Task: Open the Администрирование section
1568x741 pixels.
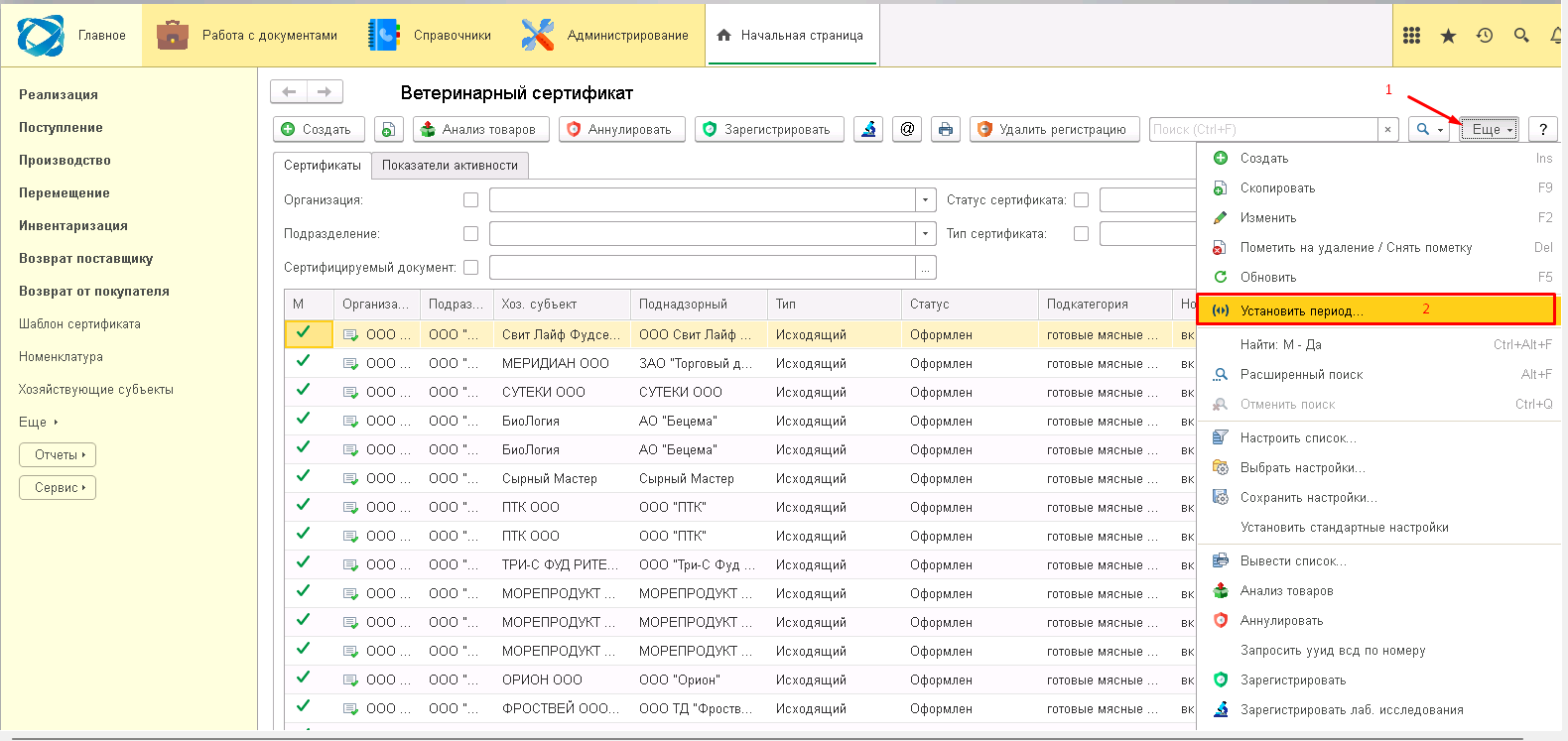Action: [604, 36]
